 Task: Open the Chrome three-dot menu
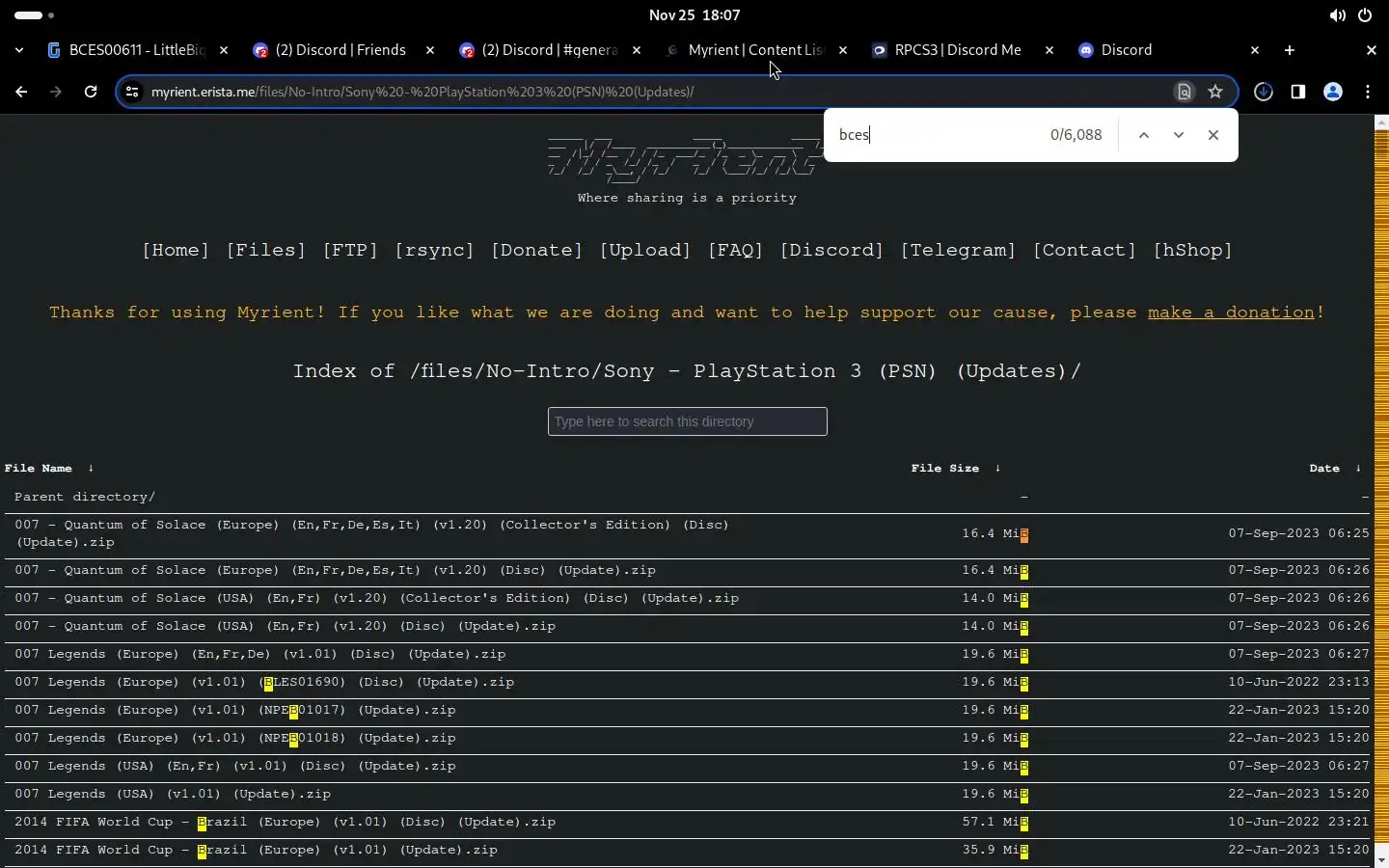1368,92
